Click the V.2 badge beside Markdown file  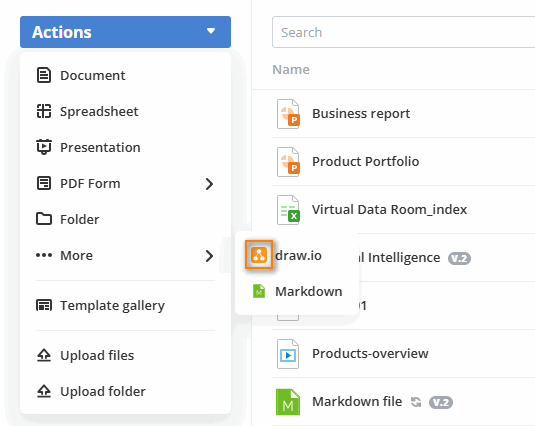tap(441, 402)
